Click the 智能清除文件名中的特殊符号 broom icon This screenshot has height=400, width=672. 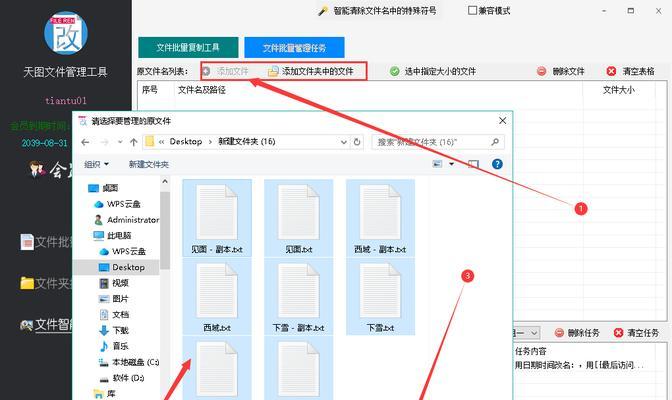(x=323, y=11)
